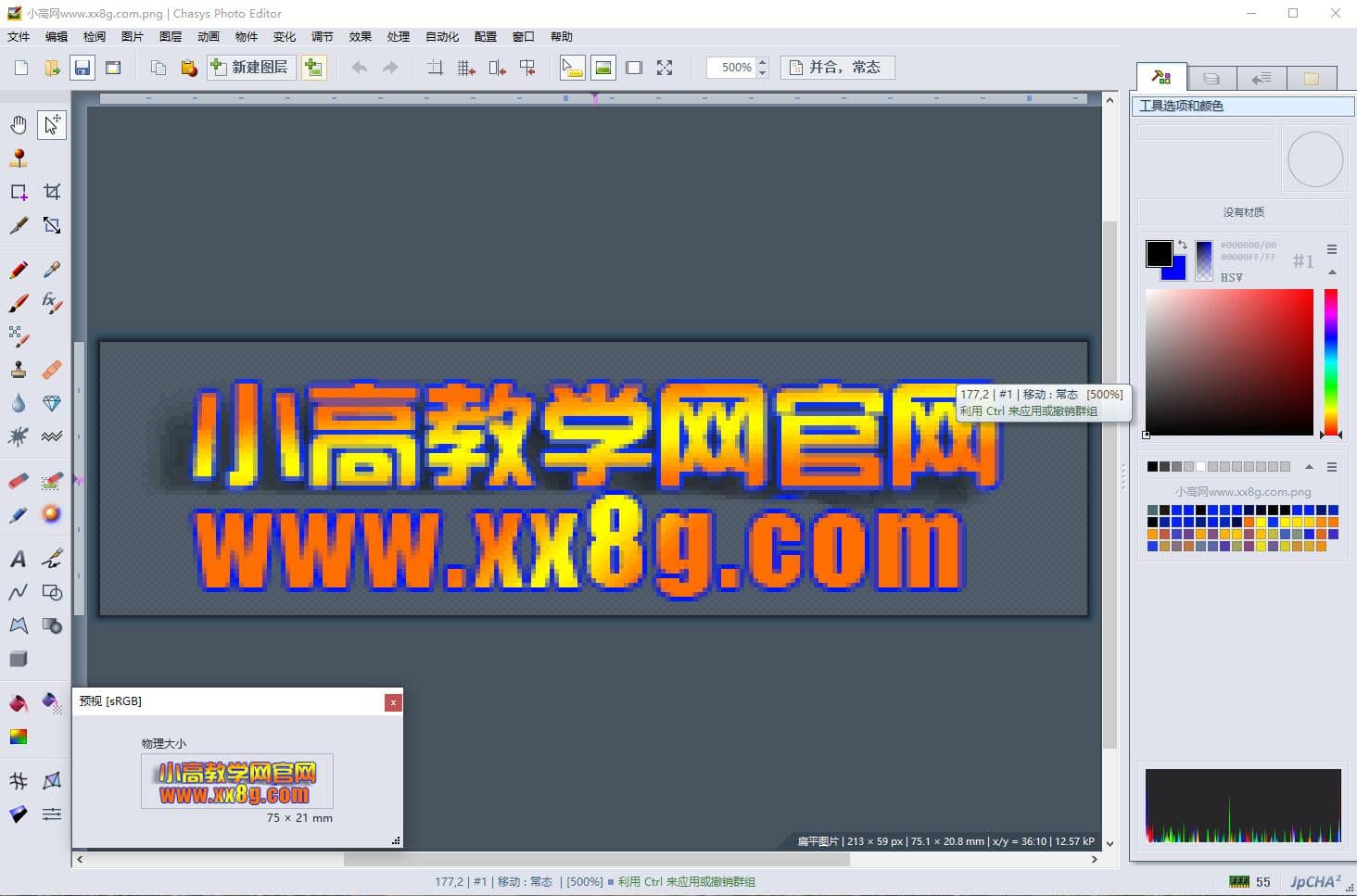
Task: Select the Crop tool in the toolbox
Action: point(52,191)
